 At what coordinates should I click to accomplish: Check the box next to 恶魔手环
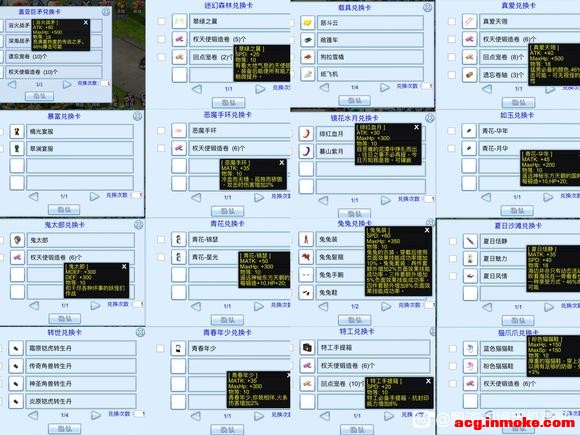pyautogui.click(x=161, y=131)
